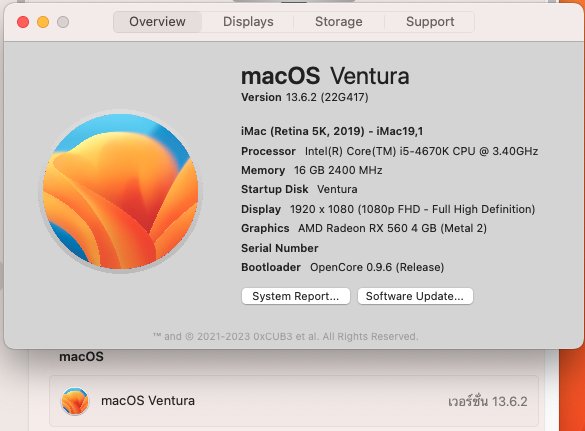Click the Bootloader OpenCore 0.9.6 line
The height and width of the screenshot is (431, 585).
[x=342, y=267]
